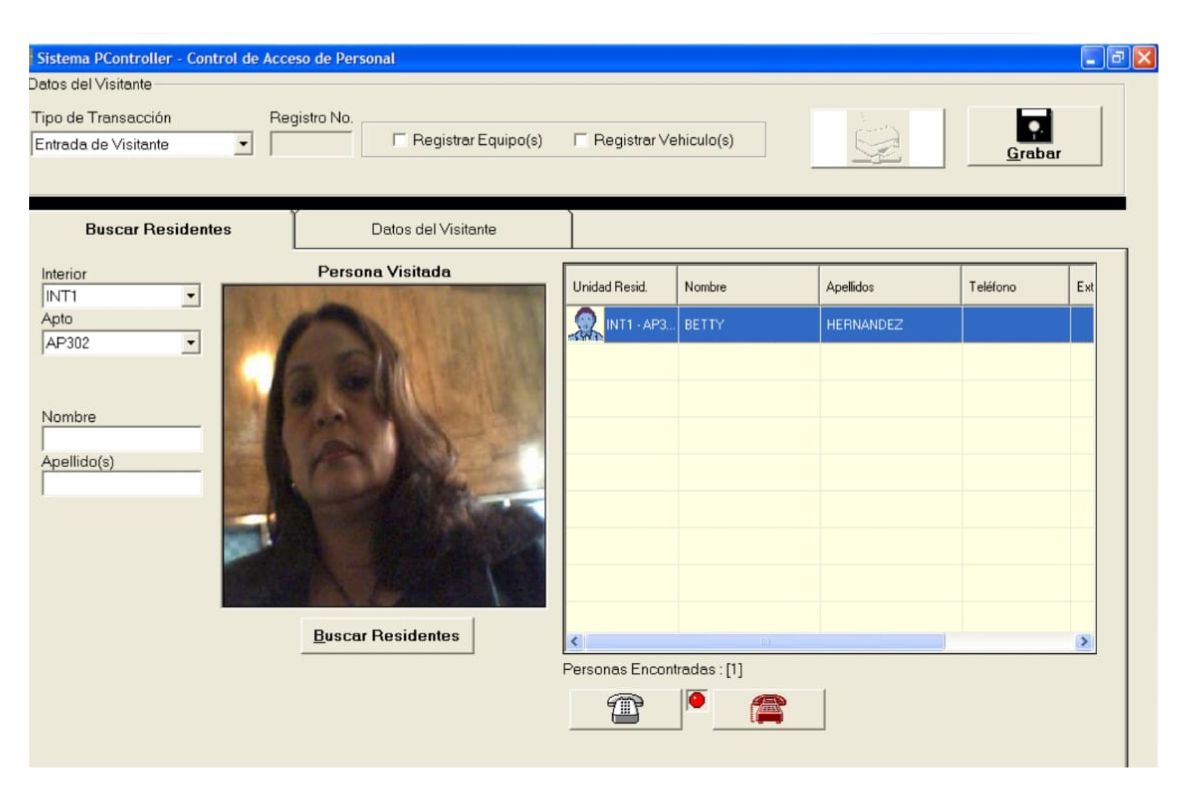1200x800 pixels.
Task: Click the Apellido(s) text input field
Action: pos(122,484)
